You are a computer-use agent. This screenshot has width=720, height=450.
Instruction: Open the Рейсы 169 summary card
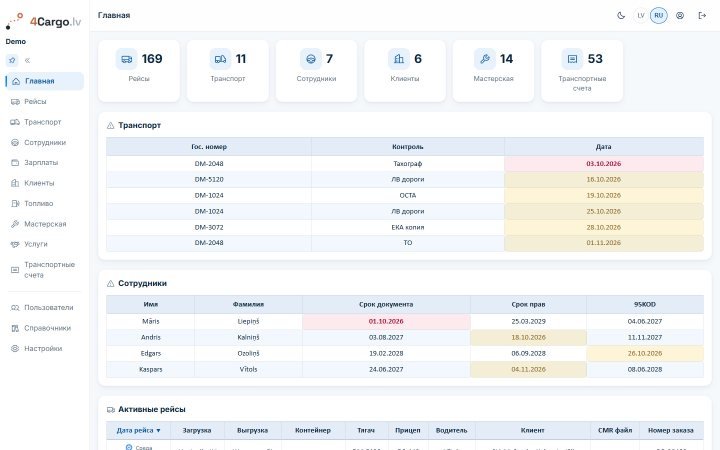(139, 71)
